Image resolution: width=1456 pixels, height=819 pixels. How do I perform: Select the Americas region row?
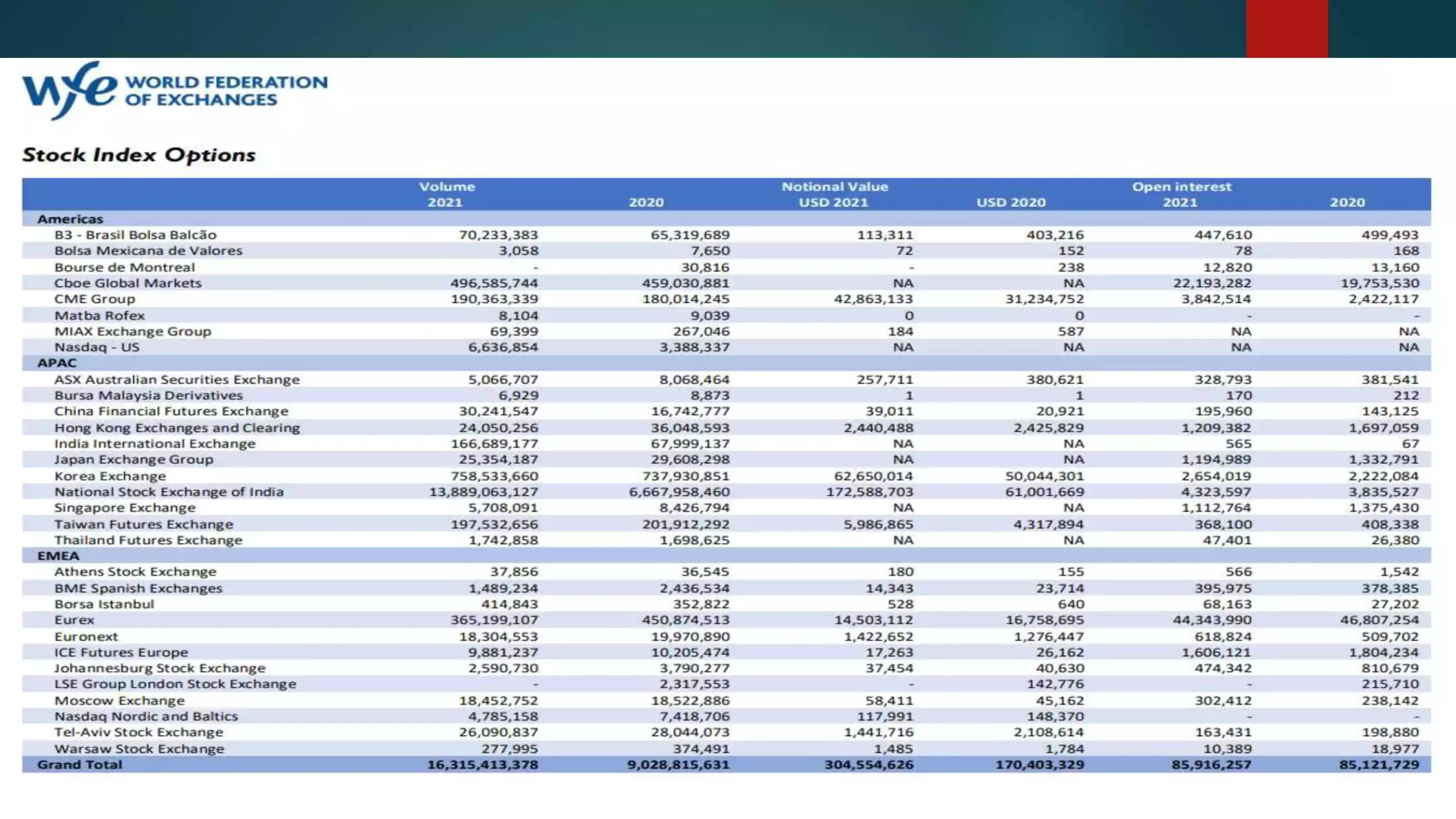(726, 219)
